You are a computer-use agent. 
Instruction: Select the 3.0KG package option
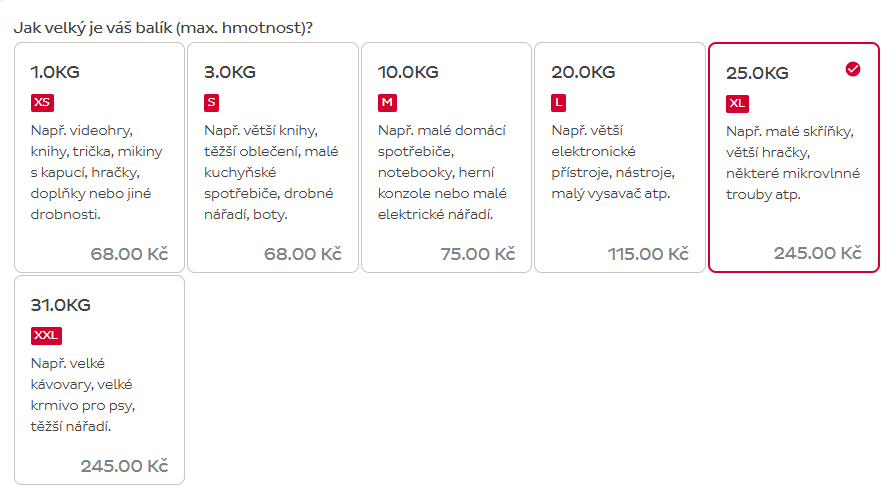coord(272,157)
